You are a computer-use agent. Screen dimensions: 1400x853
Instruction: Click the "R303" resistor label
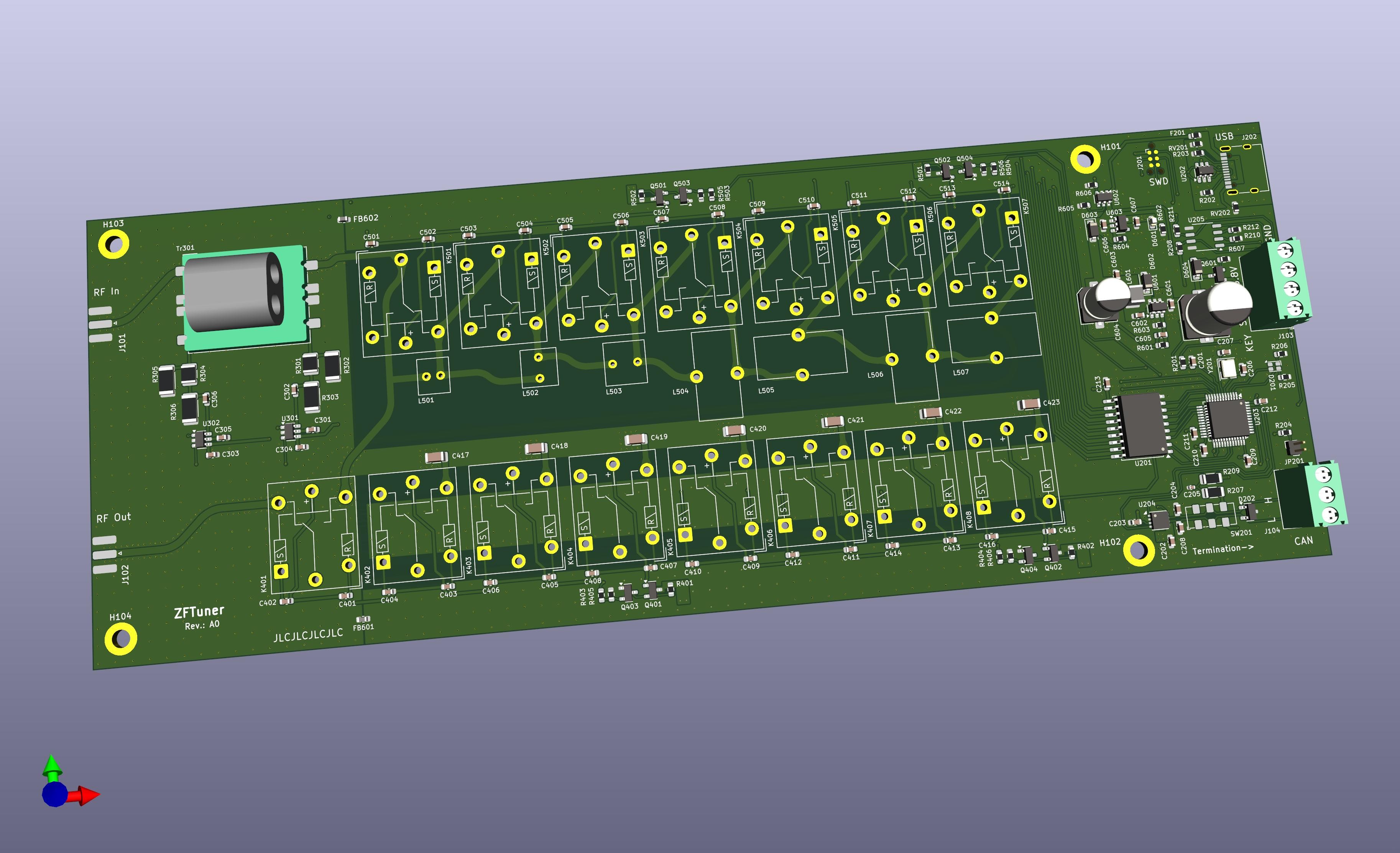330,397
